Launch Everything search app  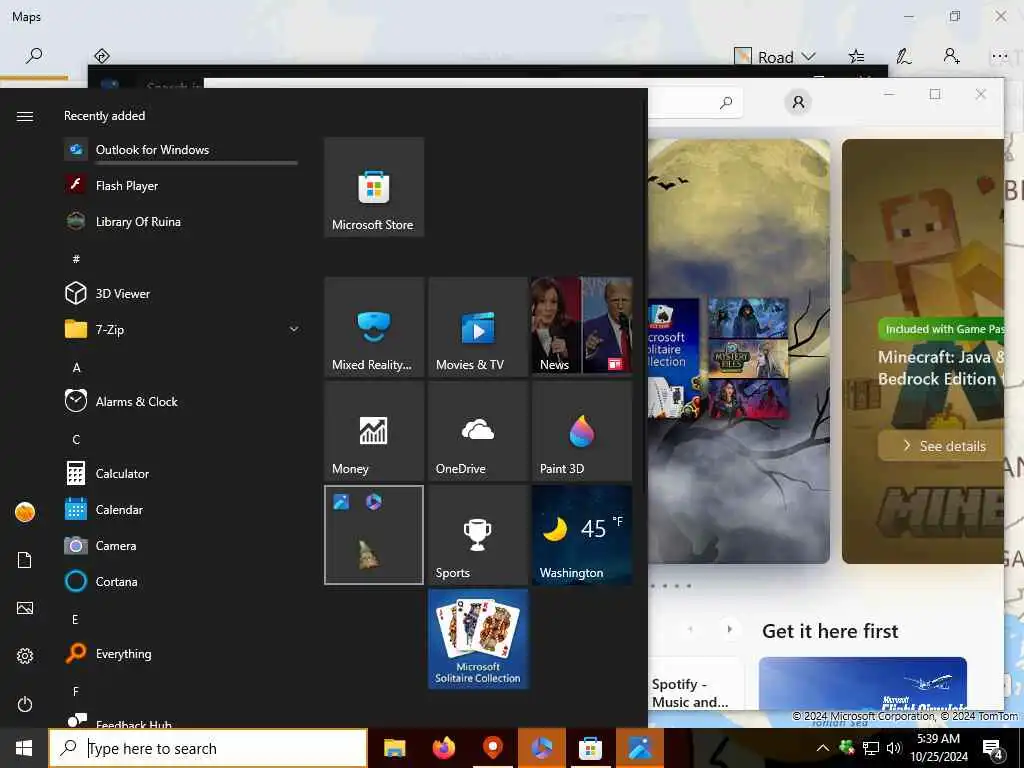pos(181,653)
